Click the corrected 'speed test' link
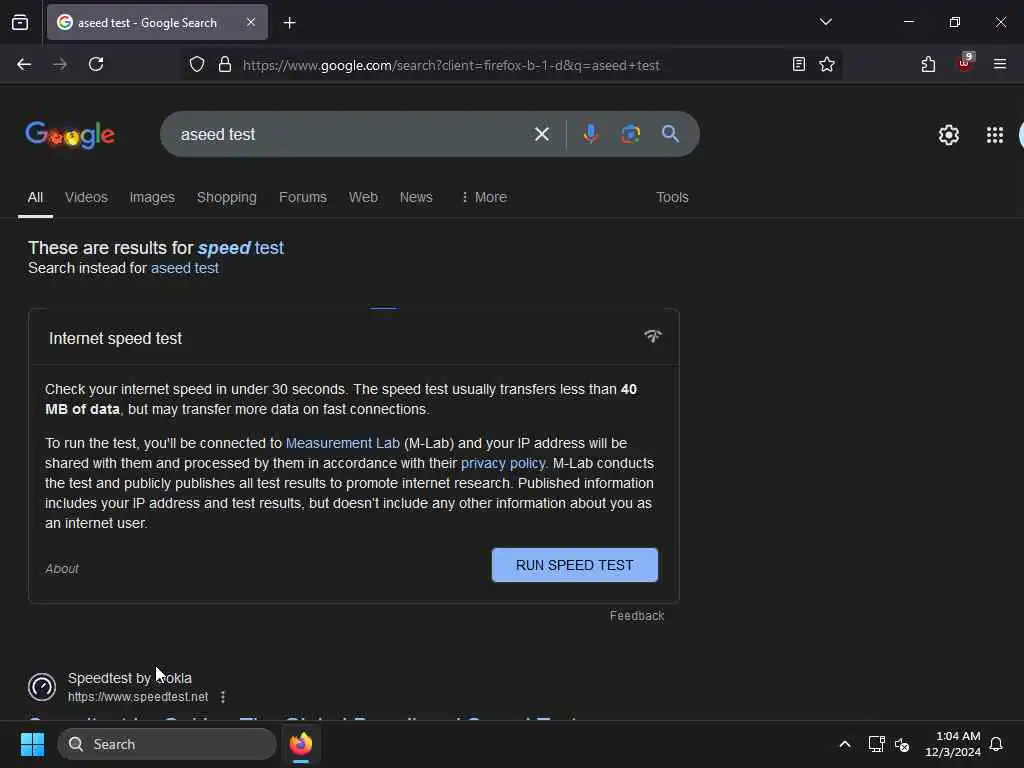1024x768 pixels. 240,248
